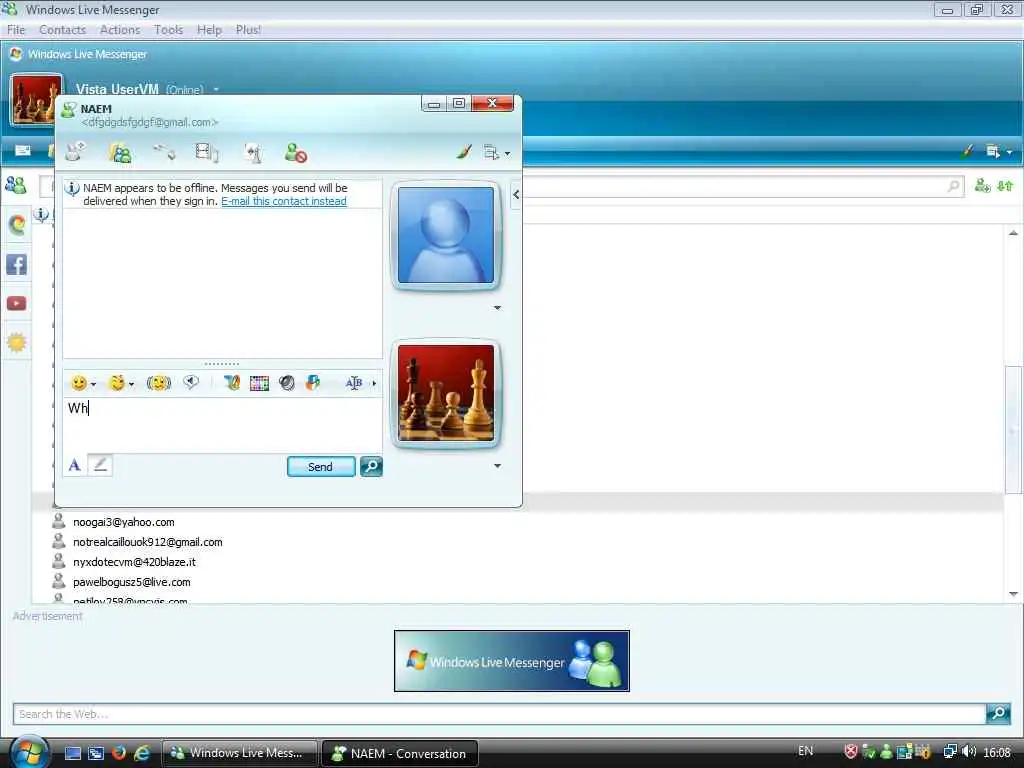Screen dimensions: 1024x768
Task: Expand the chat toolbar overflow arrow
Action: pos(374,383)
